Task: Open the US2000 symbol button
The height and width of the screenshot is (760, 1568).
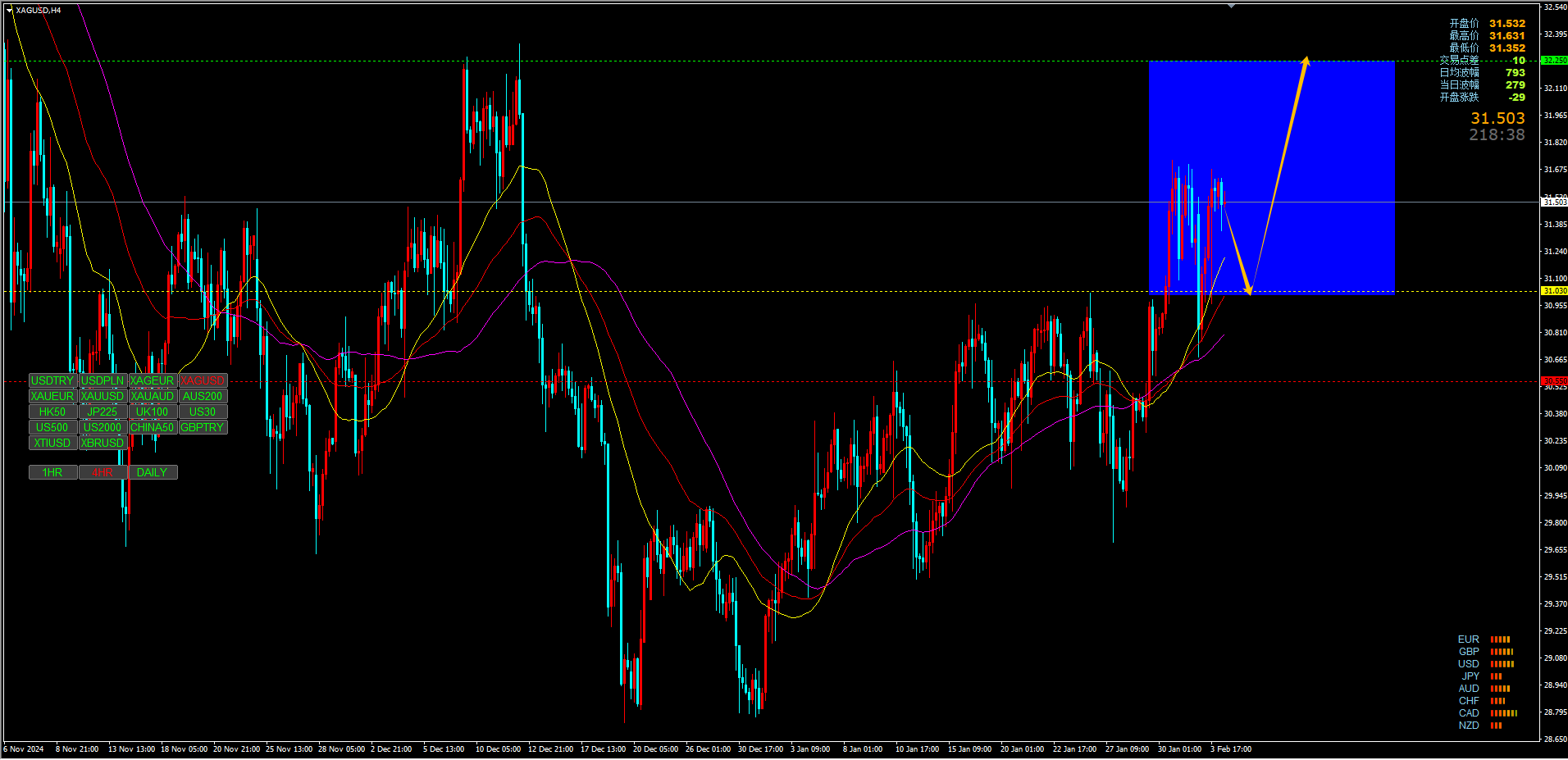Action: pos(103,427)
